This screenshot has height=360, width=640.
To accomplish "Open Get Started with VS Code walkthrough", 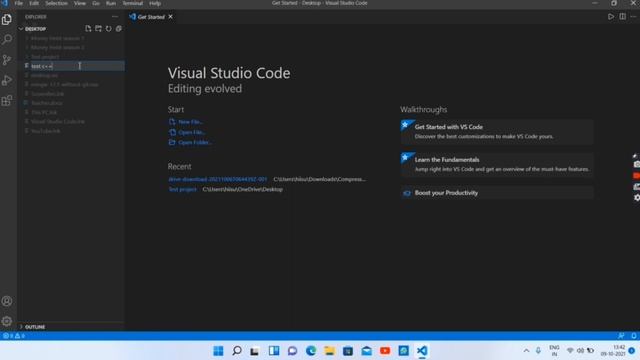I will tap(497, 131).
